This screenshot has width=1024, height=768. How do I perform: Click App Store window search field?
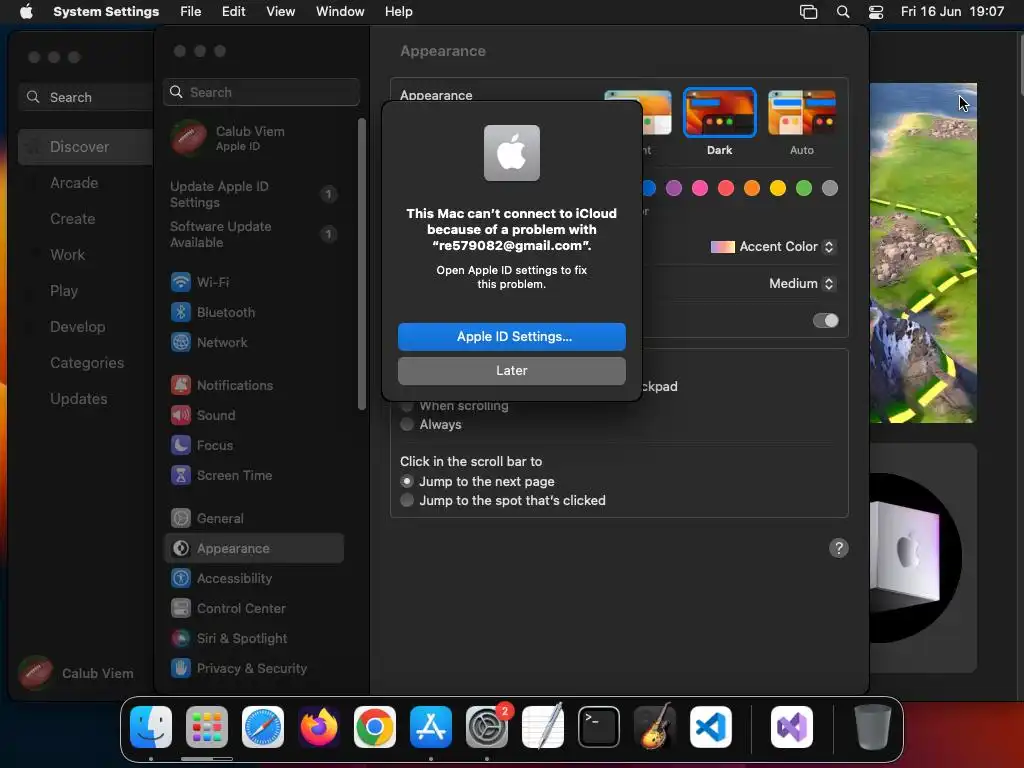[86, 97]
